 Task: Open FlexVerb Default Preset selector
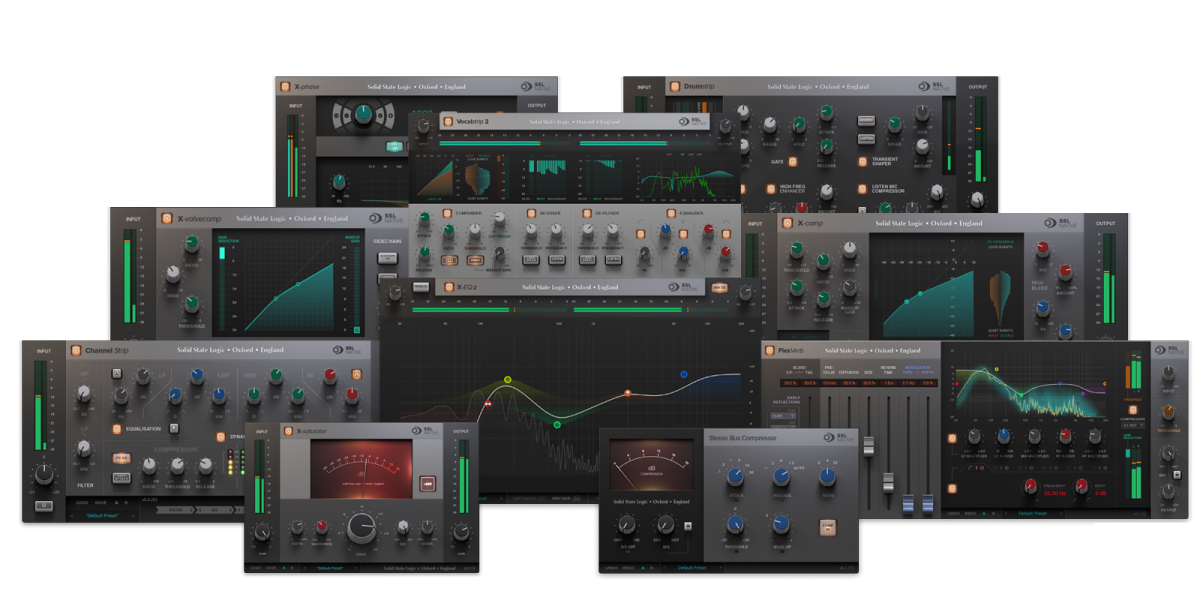point(1032,513)
